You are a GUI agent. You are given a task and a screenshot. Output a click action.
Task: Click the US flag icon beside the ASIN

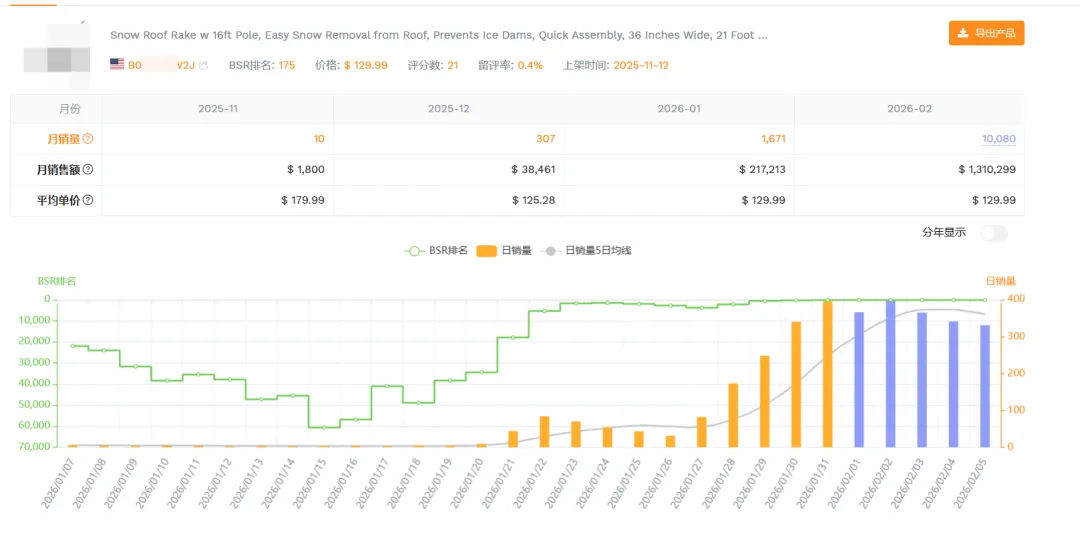(117, 64)
